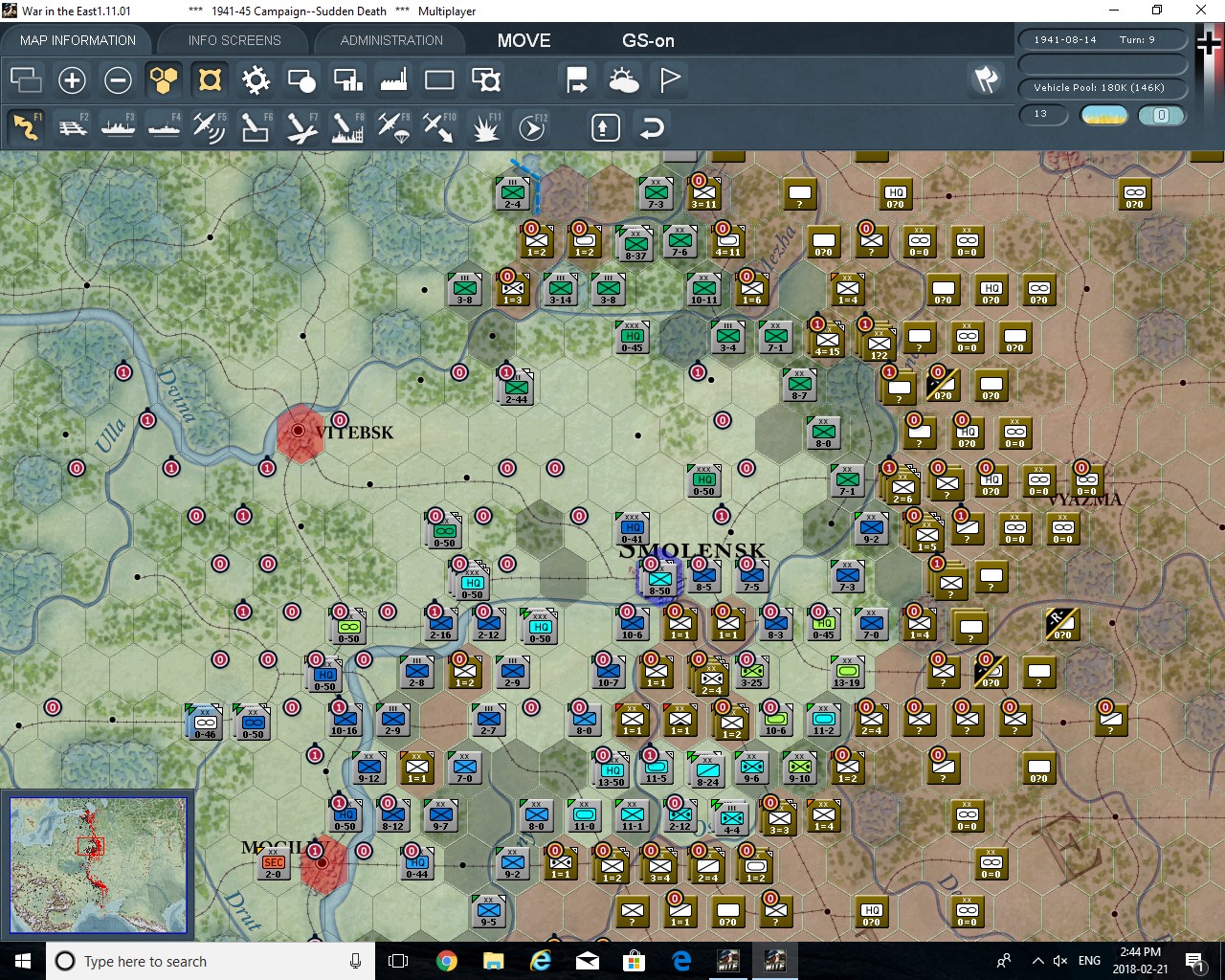Select the 0-46 unit counter
1225x980 pixels.
[x=205, y=724]
